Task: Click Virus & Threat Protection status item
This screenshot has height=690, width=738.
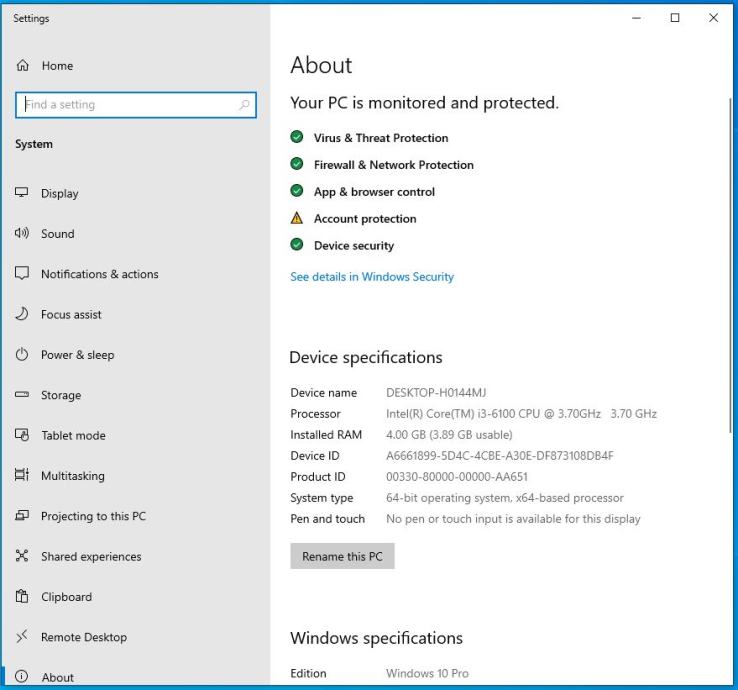Action: click(380, 138)
